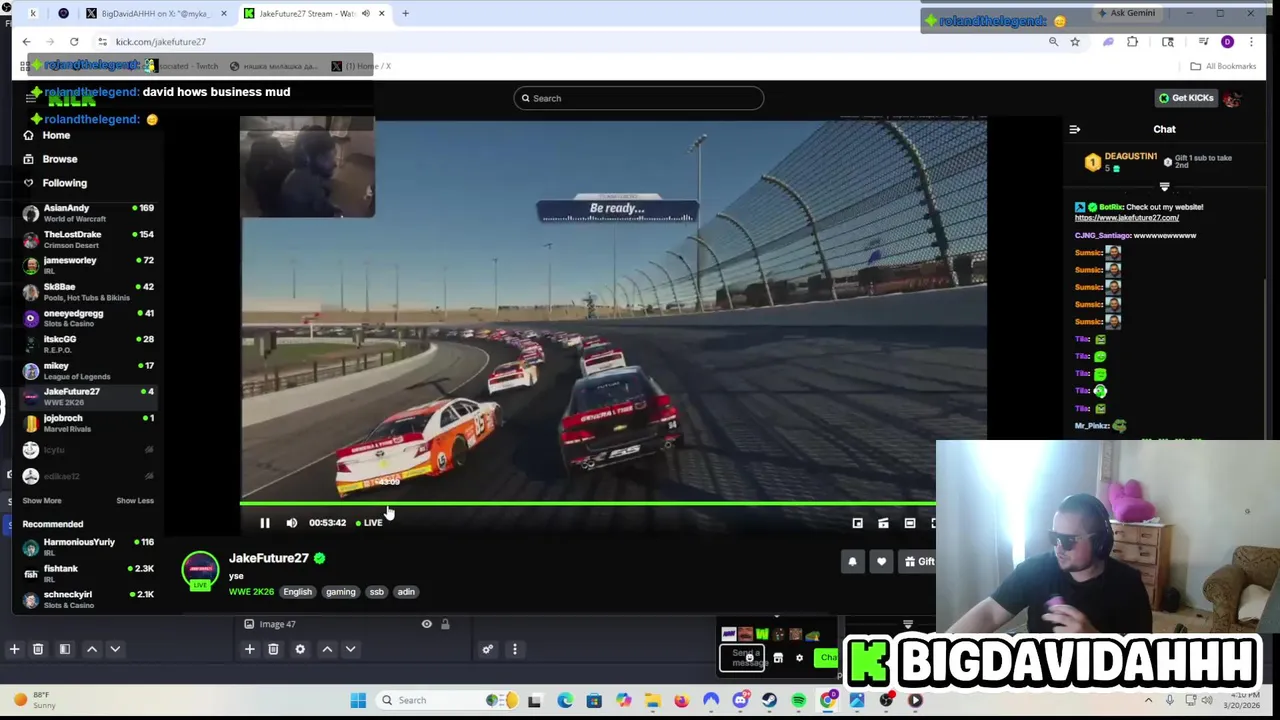
Task: Open the user avatar menu on Kick
Action: pos(1232,98)
